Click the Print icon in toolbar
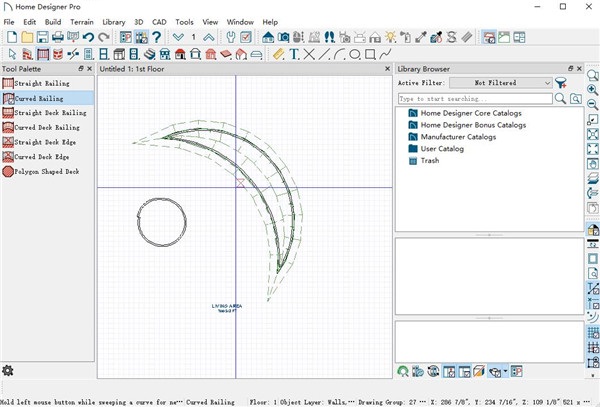This screenshot has height=407, width=600. click(57, 37)
